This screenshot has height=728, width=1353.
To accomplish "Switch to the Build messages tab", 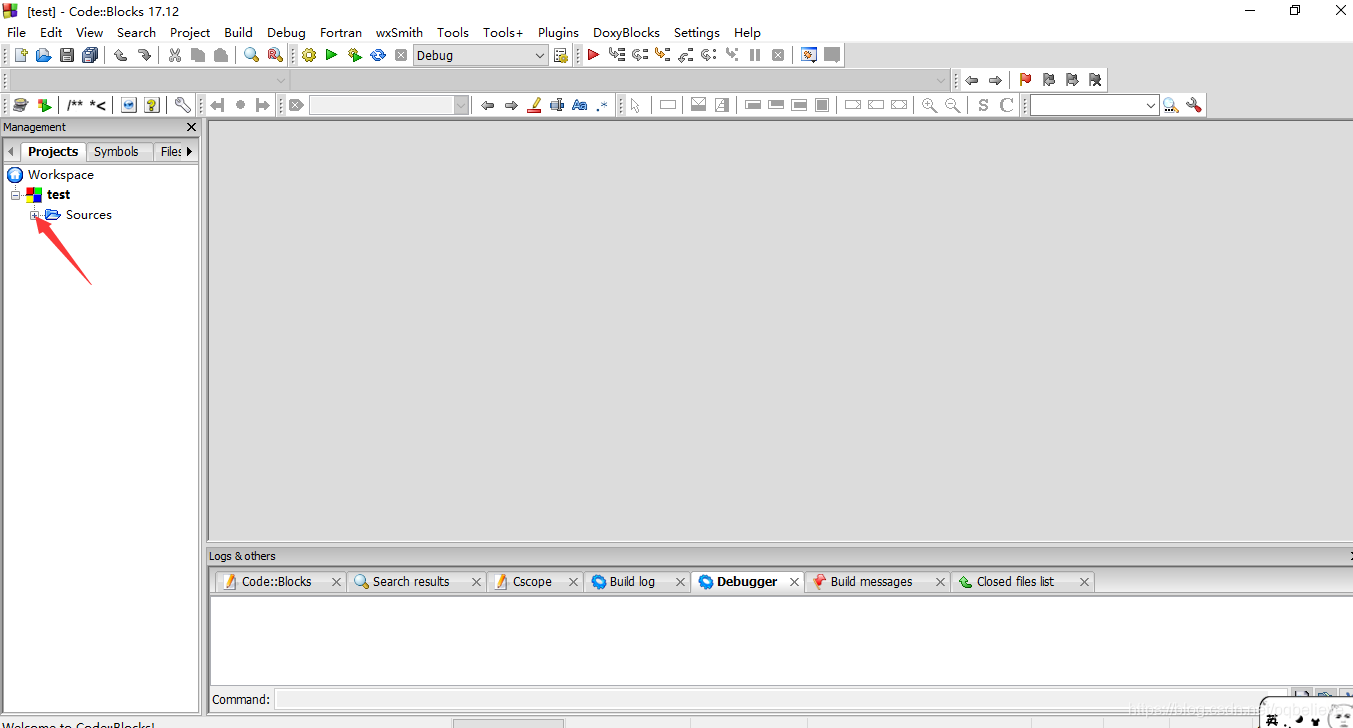I will click(871, 582).
